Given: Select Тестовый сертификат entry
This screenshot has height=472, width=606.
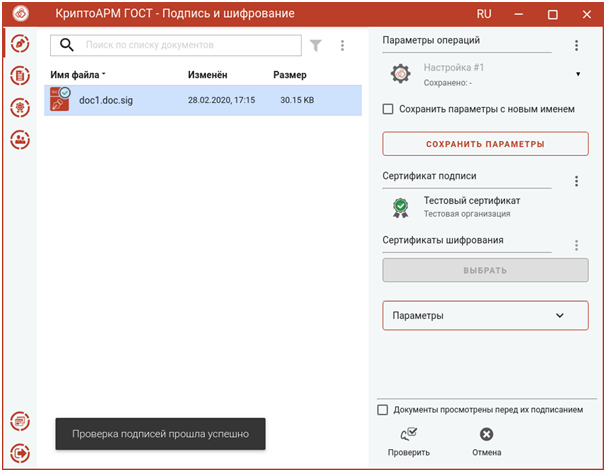Looking at the screenshot, I should click(x=472, y=201).
